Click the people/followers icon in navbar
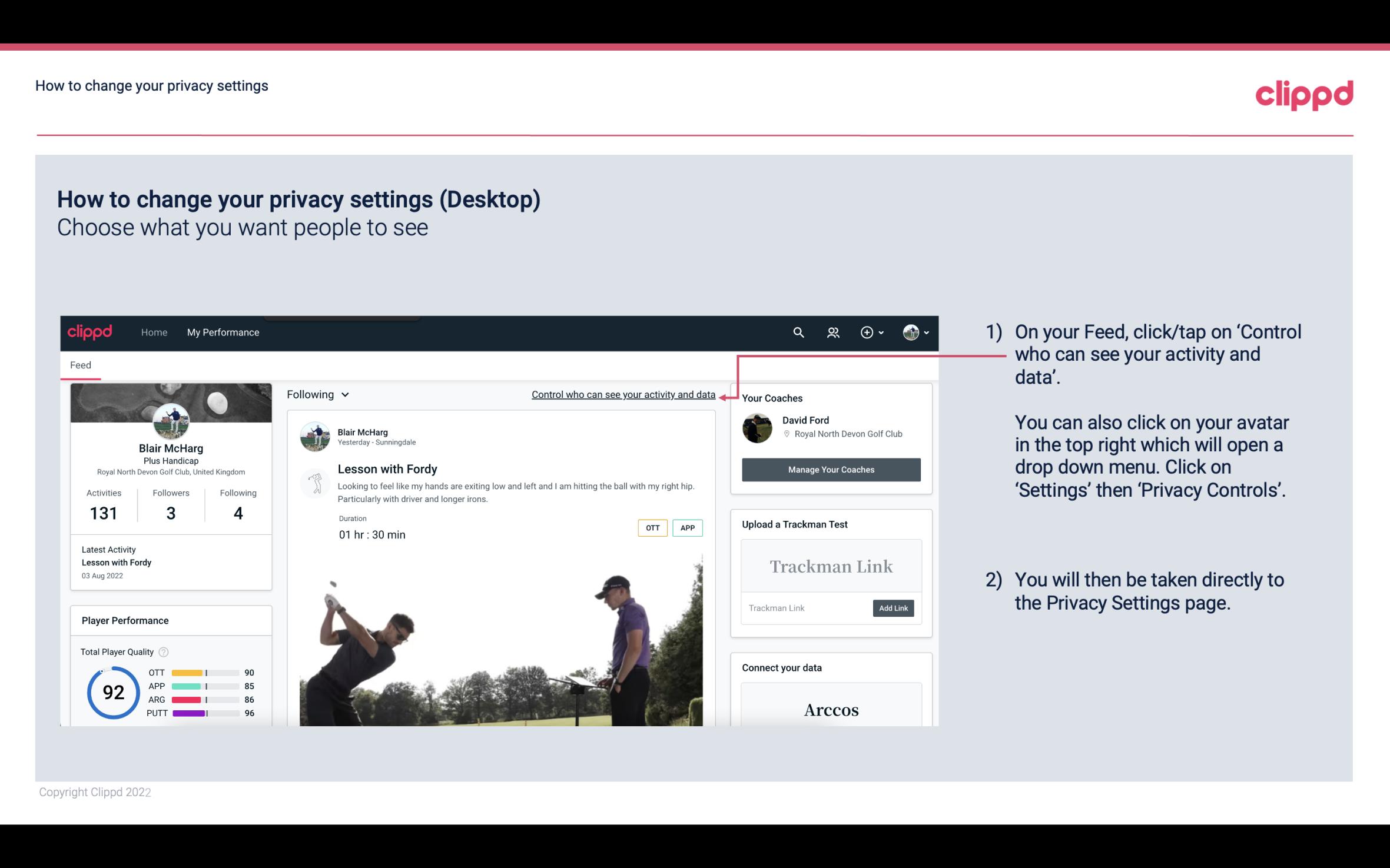This screenshot has height=868, width=1390. click(832, 332)
